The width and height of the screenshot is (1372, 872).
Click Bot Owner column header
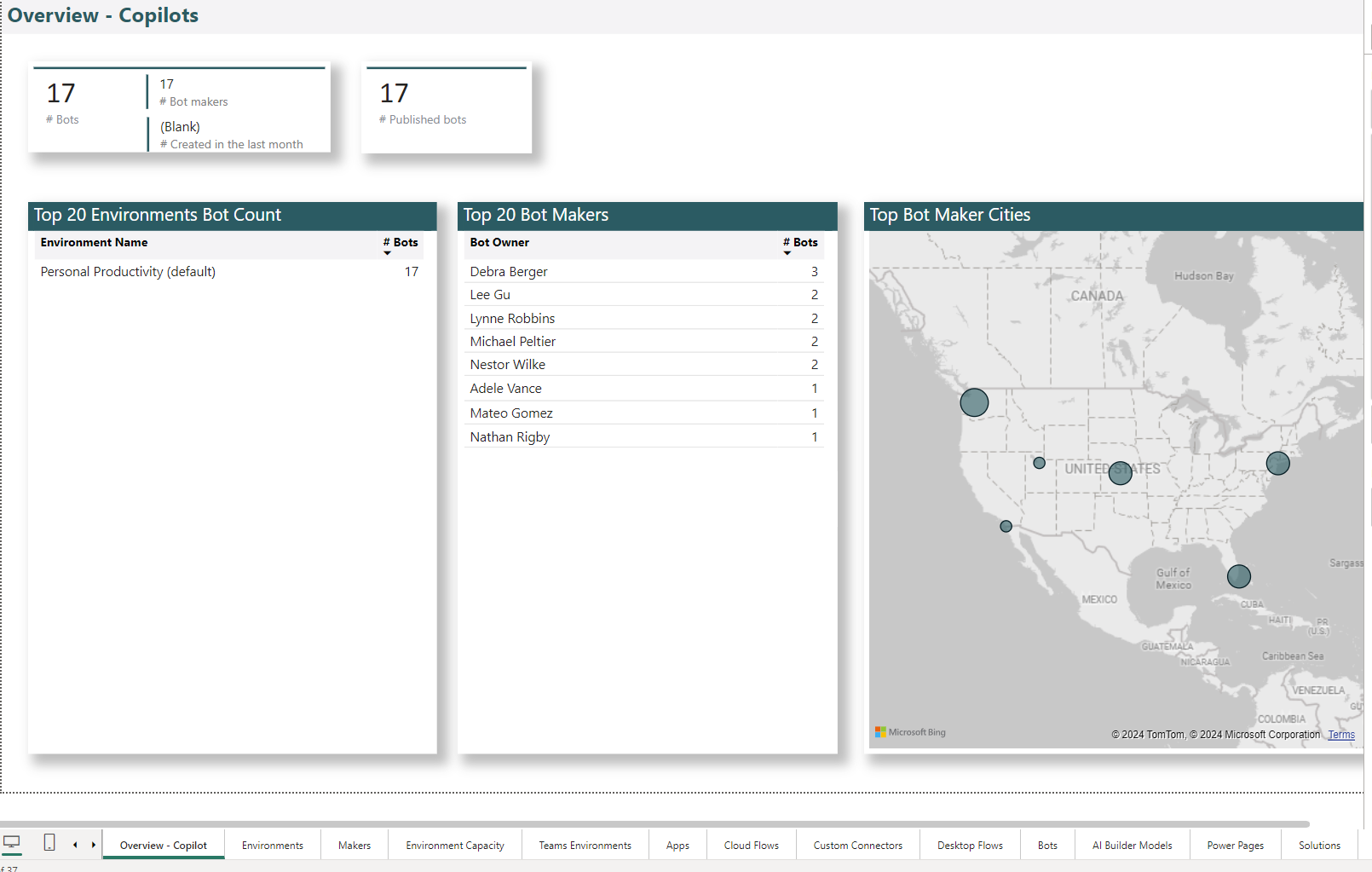[499, 243]
